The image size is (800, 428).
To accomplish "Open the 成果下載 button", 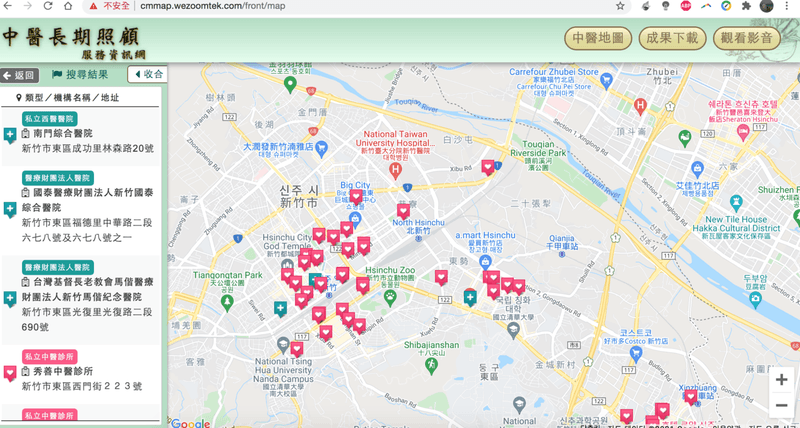I will point(672,38).
